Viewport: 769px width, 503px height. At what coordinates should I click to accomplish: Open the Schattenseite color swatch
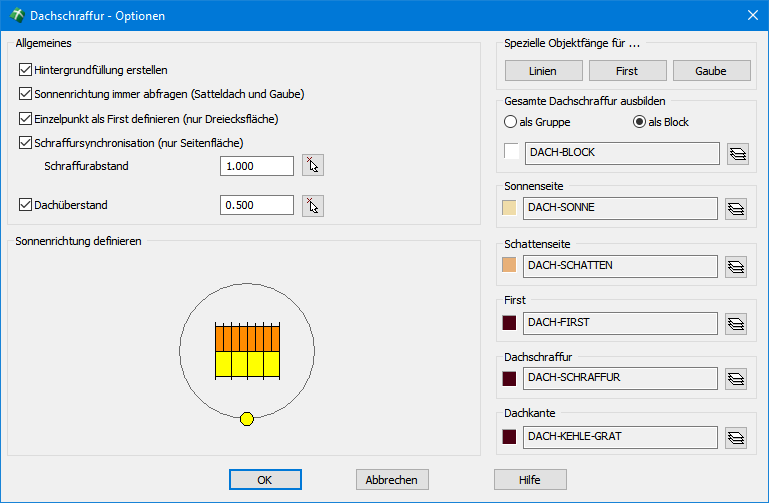[x=510, y=265]
